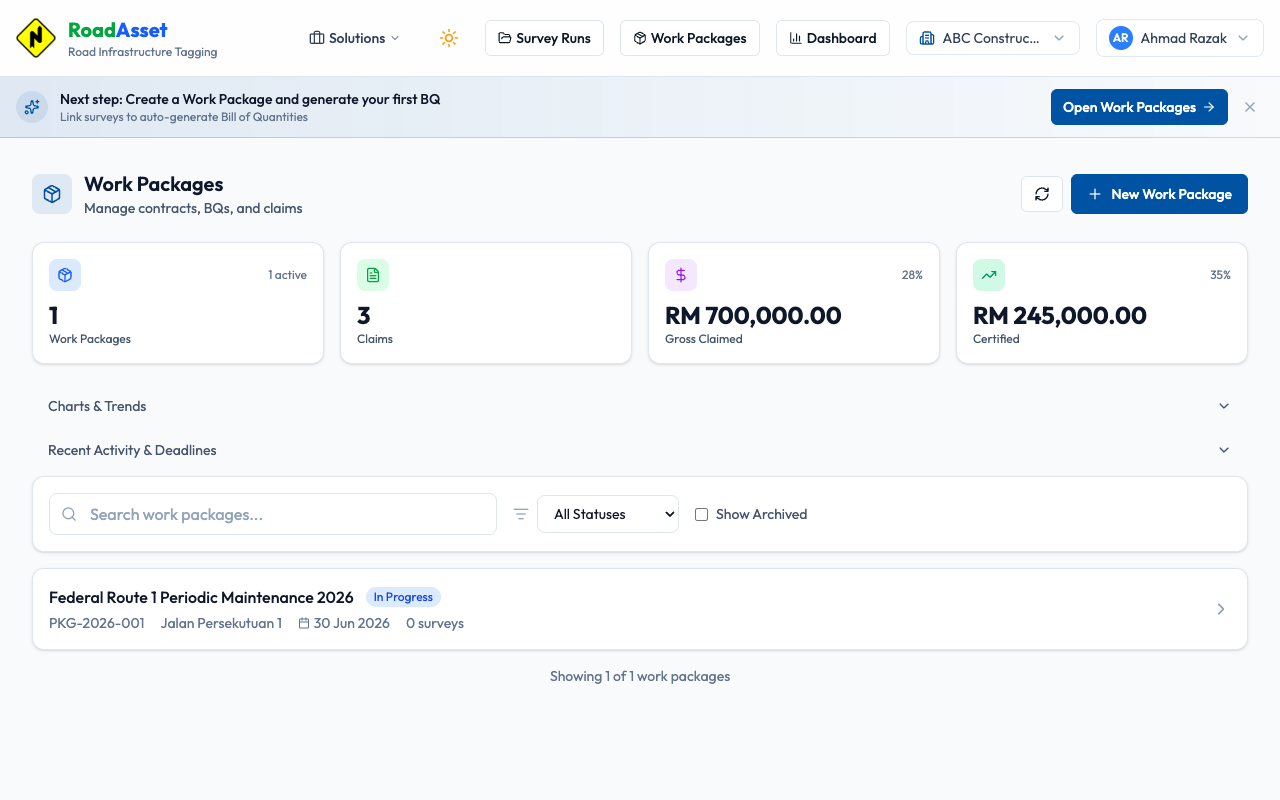
Task: Click the Open Work Packages button
Action: 1138,107
